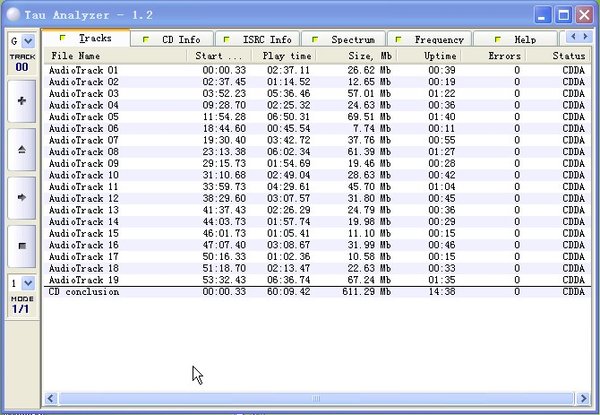Screen dimensions: 600x415
Task: Switch to the Tracks tab
Action: 86,38
